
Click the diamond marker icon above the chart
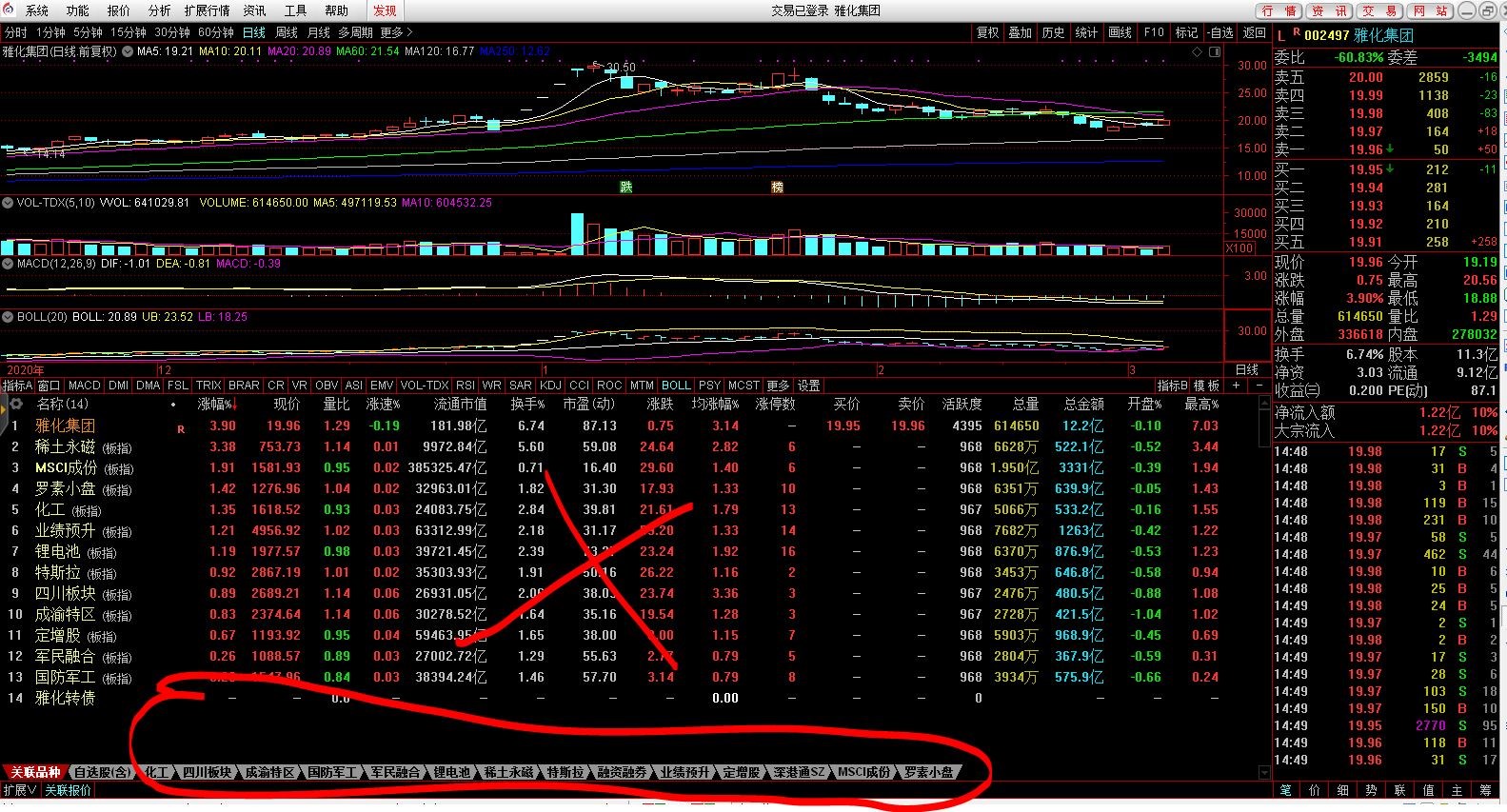point(1198,51)
